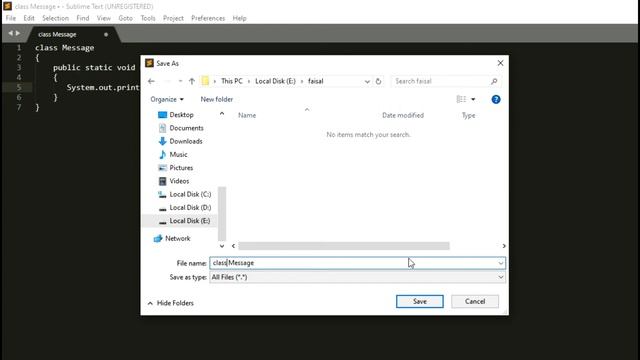The height and width of the screenshot is (360, 640).
Task: Click This PC in the address breadcrumb
Action: pos(232,81)
